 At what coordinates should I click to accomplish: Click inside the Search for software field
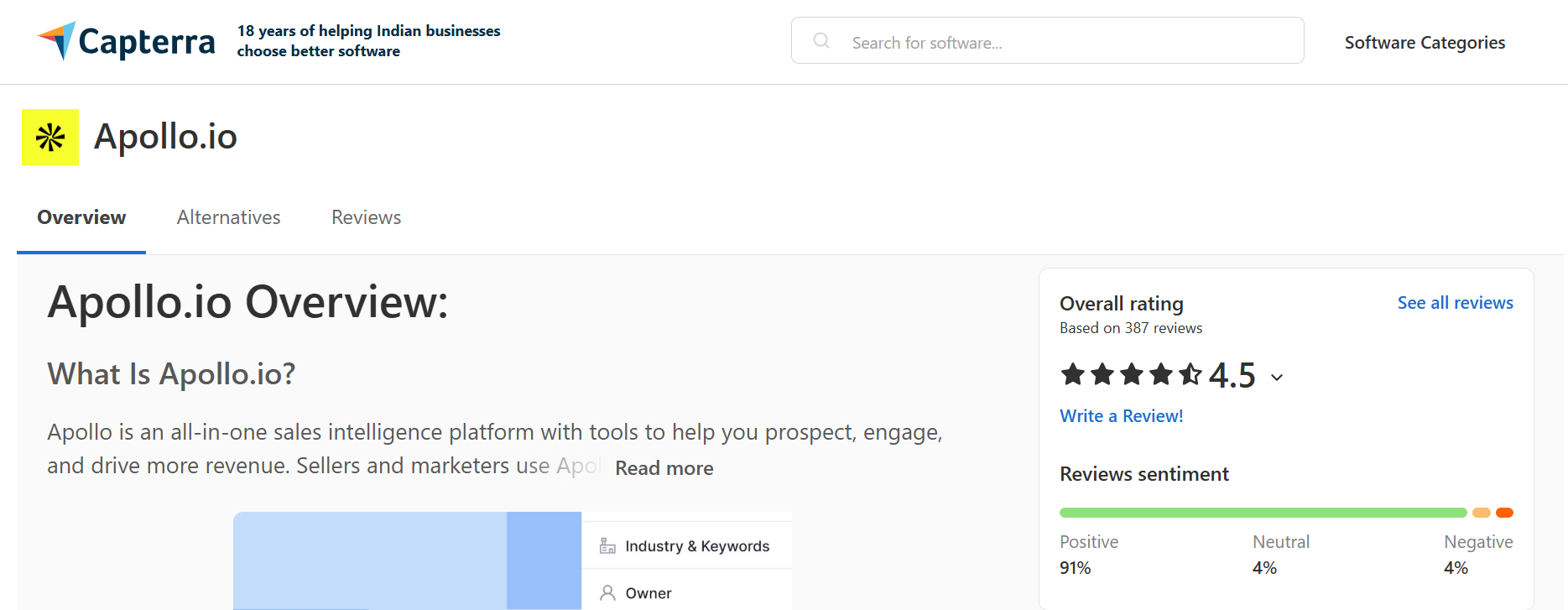pos(1047,40)
